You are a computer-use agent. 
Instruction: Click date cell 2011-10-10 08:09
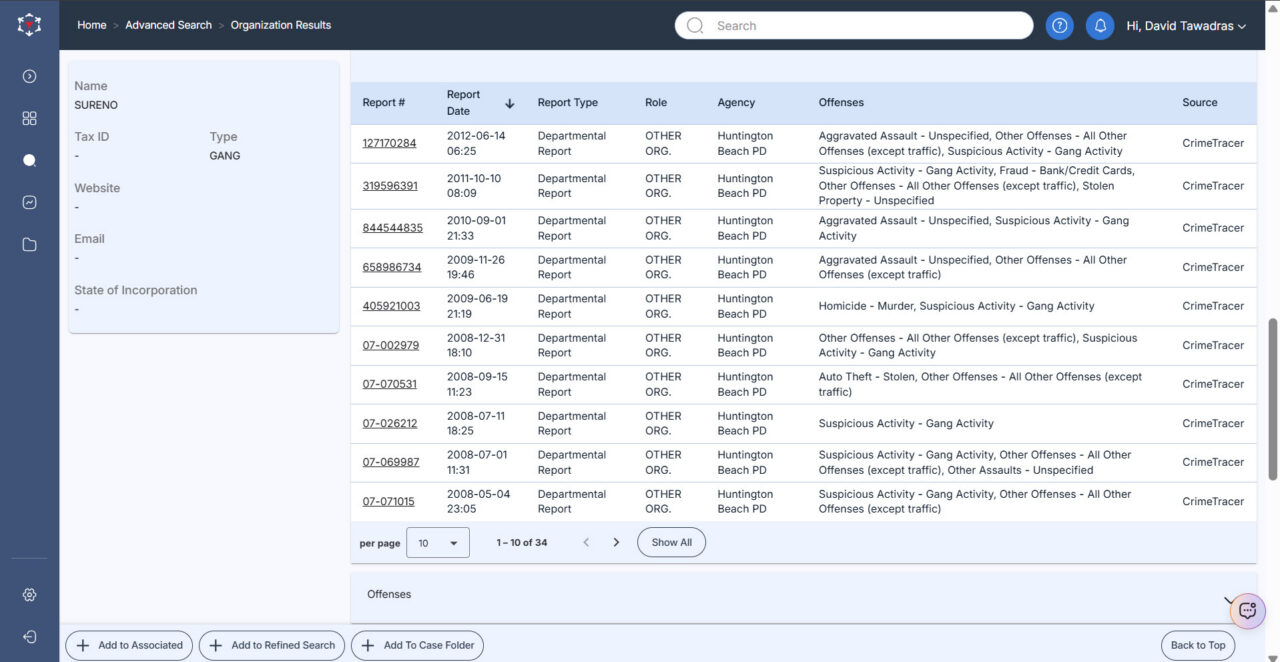click(474, 186)
